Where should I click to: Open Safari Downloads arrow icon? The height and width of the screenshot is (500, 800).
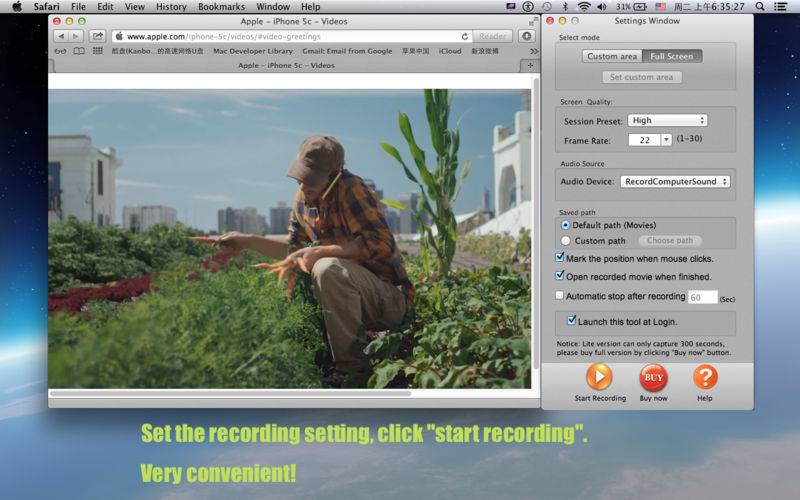[527, 36]
